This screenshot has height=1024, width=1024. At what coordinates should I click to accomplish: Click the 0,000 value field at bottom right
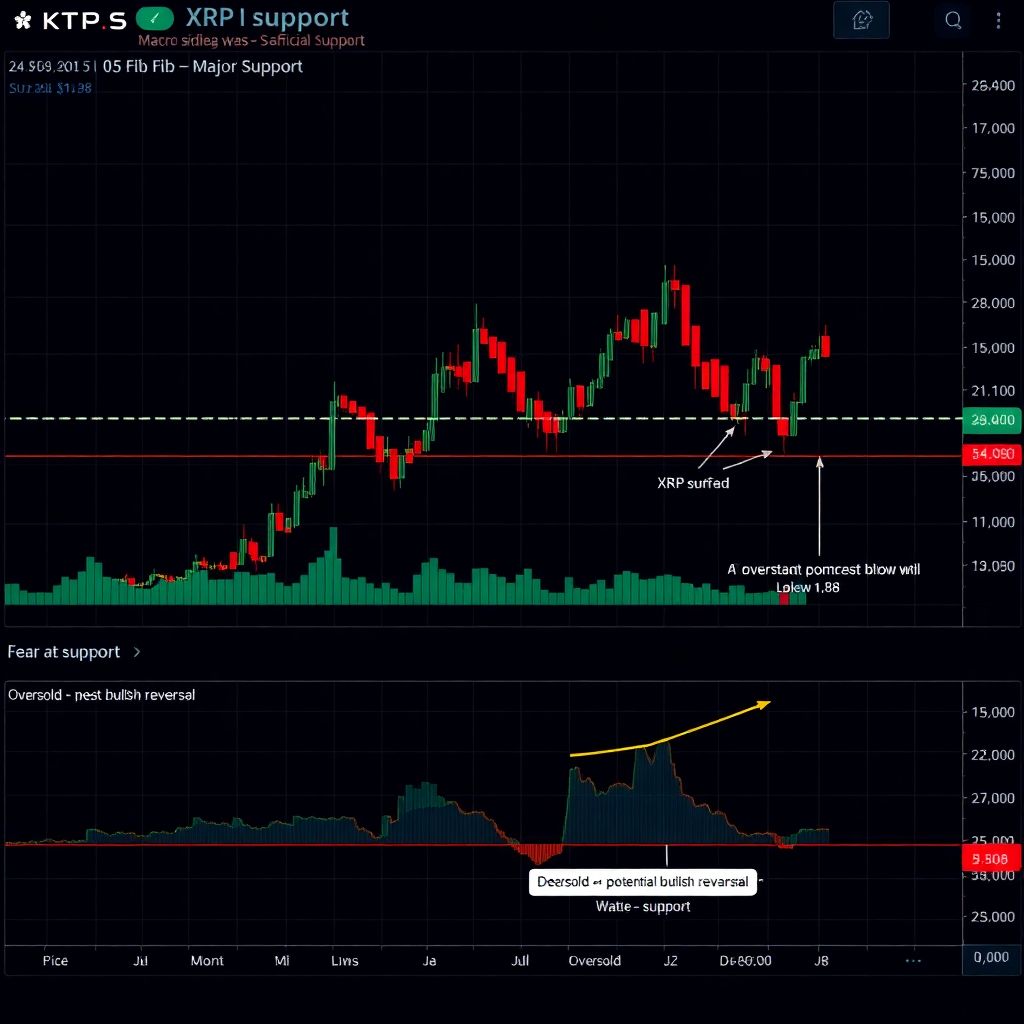click(991, 957)
